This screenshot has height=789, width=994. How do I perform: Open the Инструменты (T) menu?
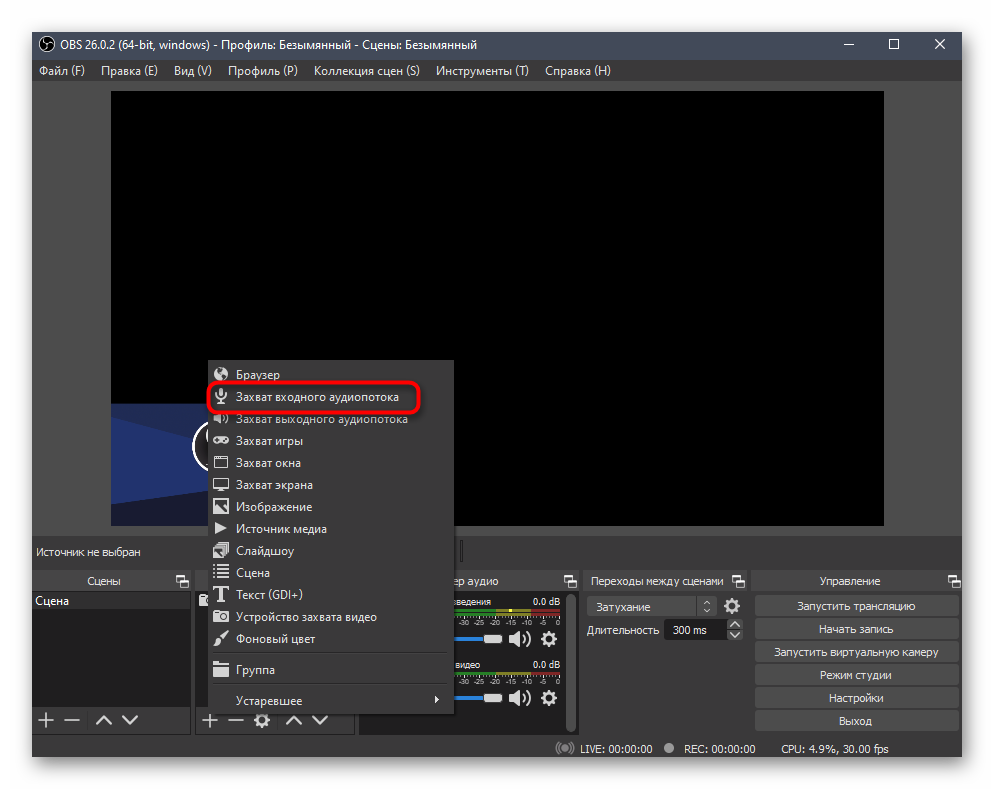482,70
